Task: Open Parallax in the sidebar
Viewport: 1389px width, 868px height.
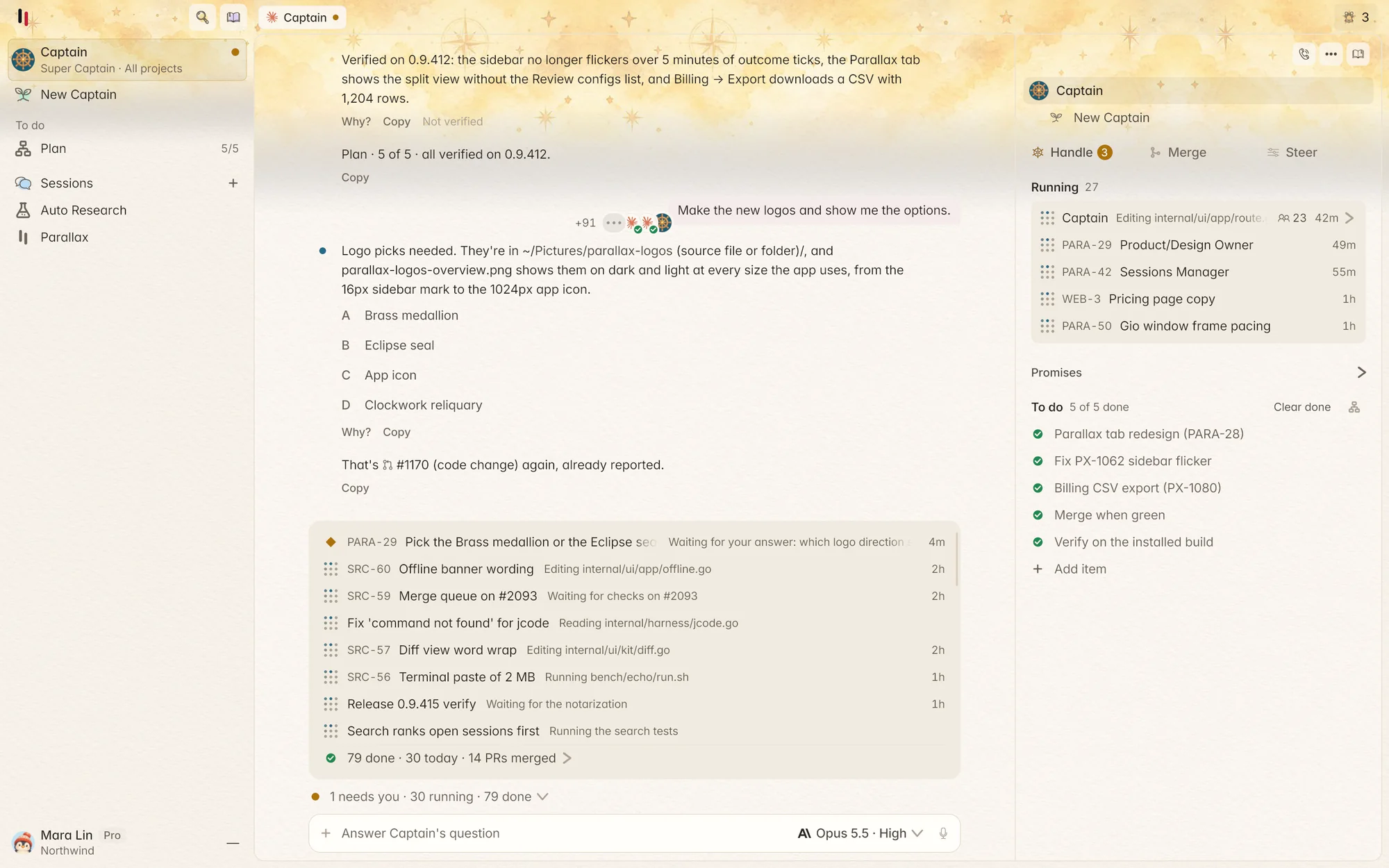Action: point(128,237)
